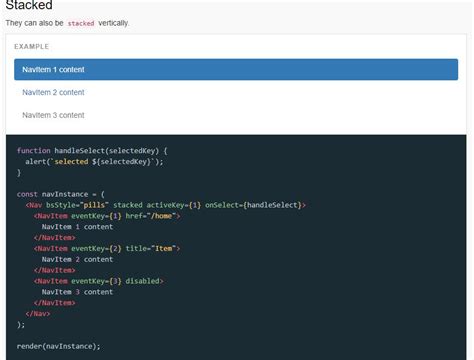Image resolution: width=474 pixels, height=360 pixels.
Task: Click 'NavItem 2 content' inside the code block
Action: (x=77, y=259)
